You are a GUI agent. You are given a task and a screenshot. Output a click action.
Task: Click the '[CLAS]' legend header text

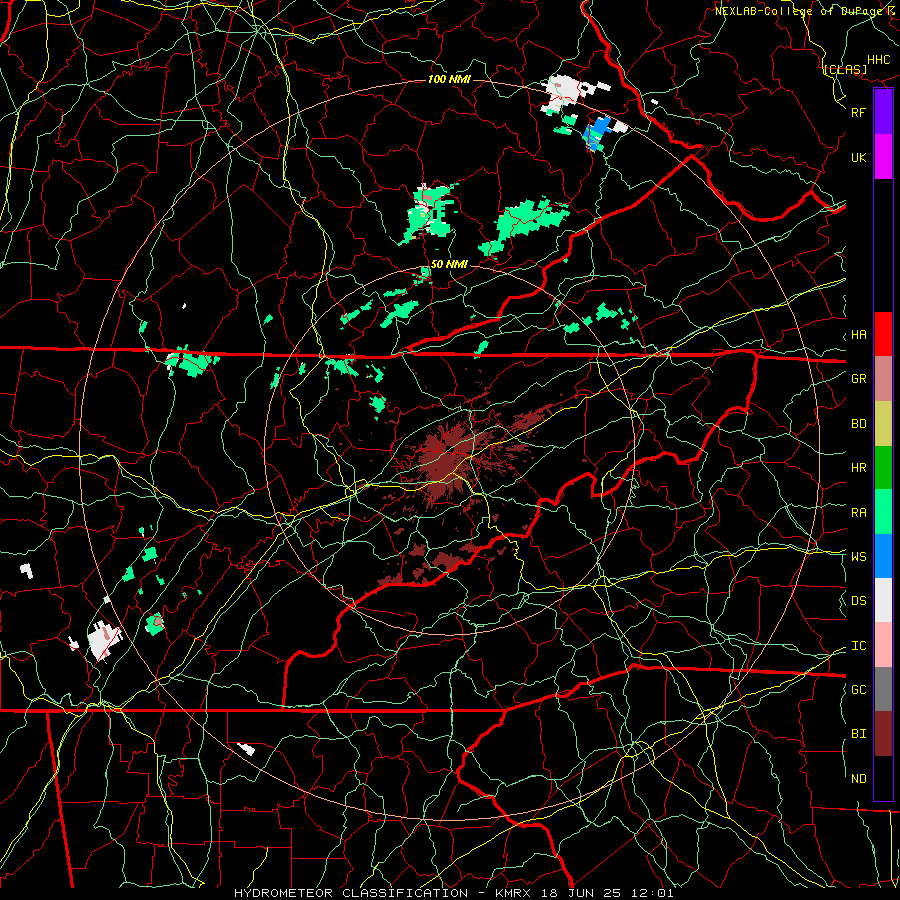(844, 70)
